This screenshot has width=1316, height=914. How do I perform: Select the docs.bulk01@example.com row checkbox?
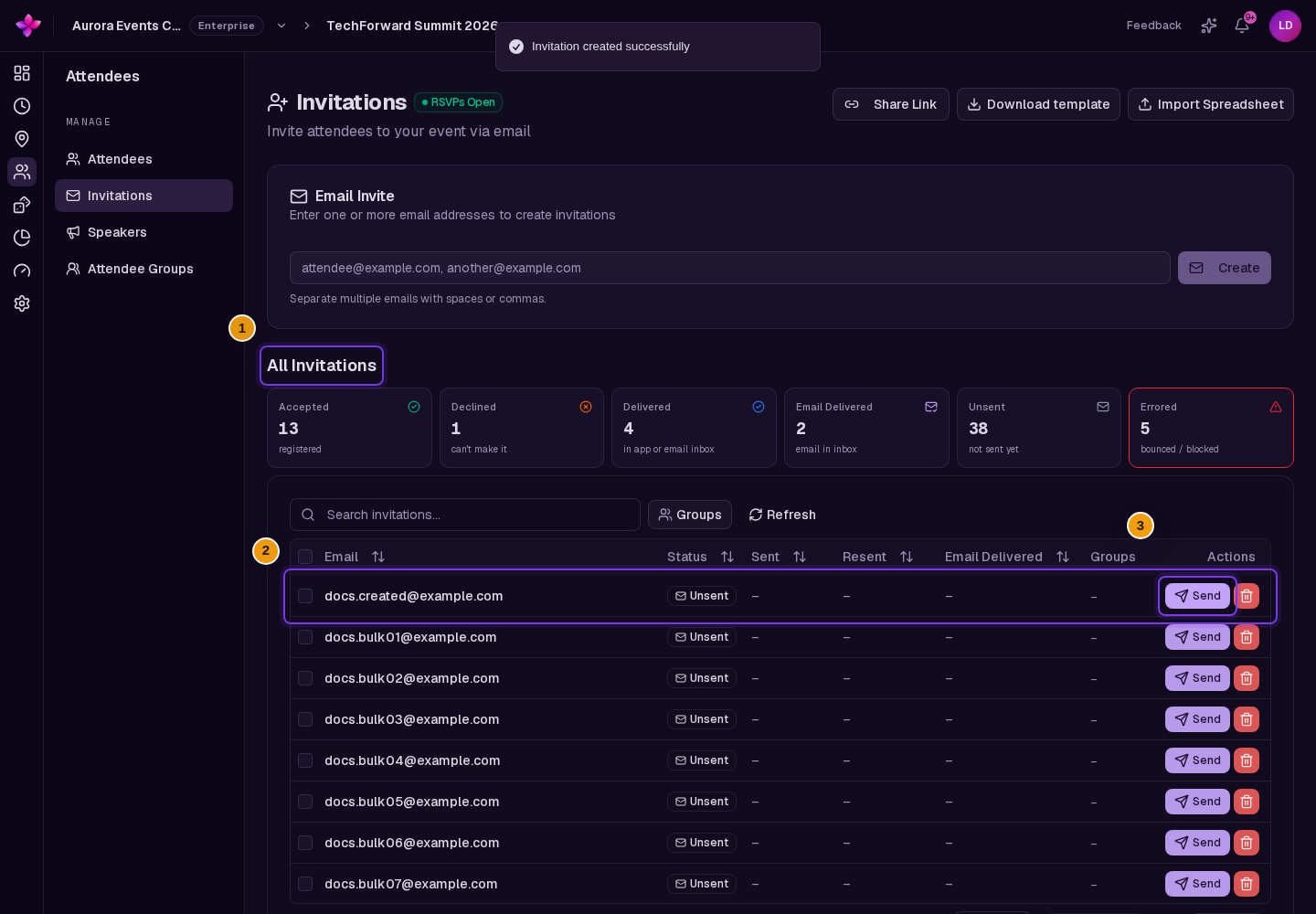pyautogui.click(x=305, y=637)
